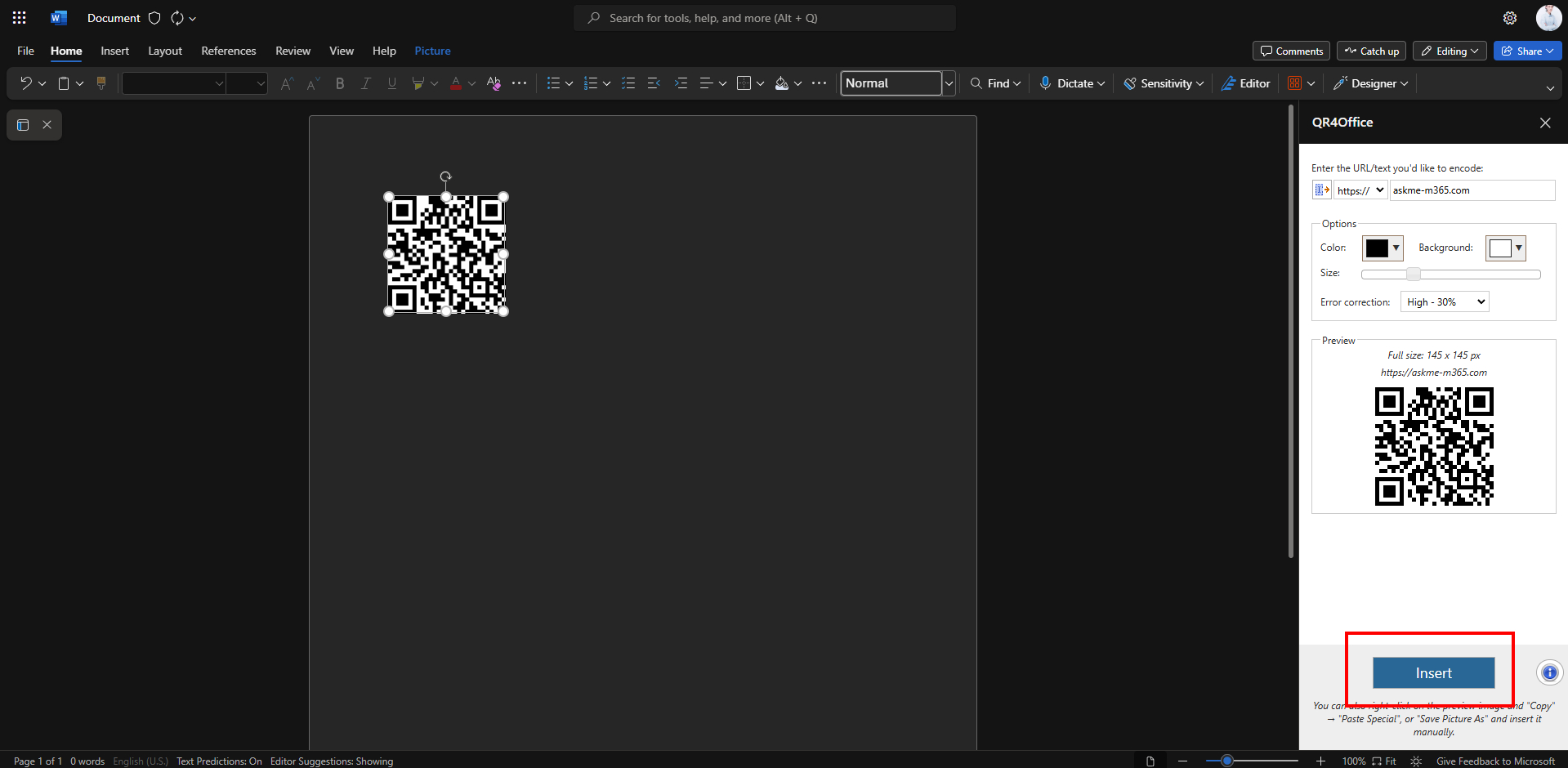The width and height of the screenshot is (1568, 768).
Task: Clear formatting icon
Action: tap(494, 83)
